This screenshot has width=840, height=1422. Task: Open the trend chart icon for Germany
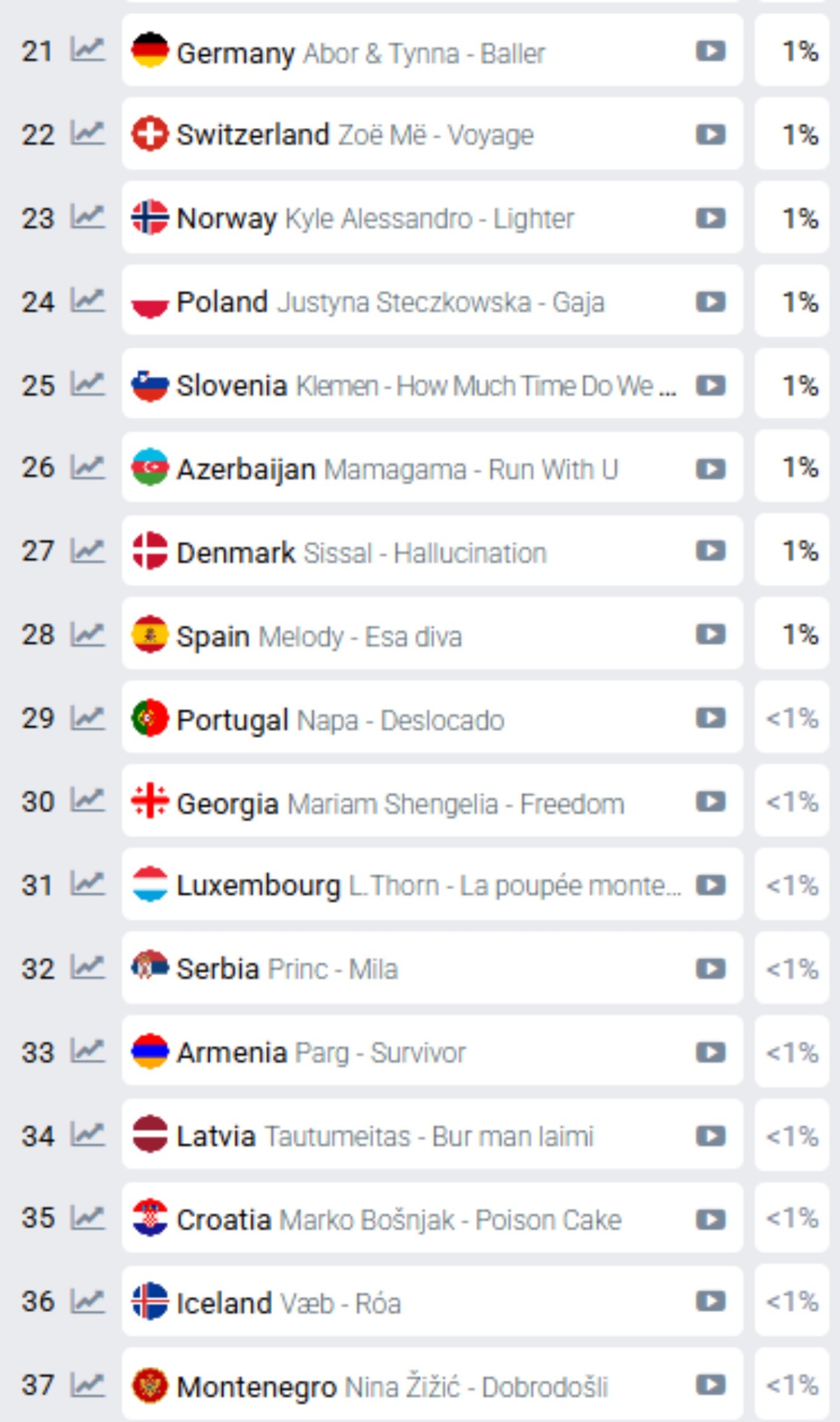pos(87,49)
